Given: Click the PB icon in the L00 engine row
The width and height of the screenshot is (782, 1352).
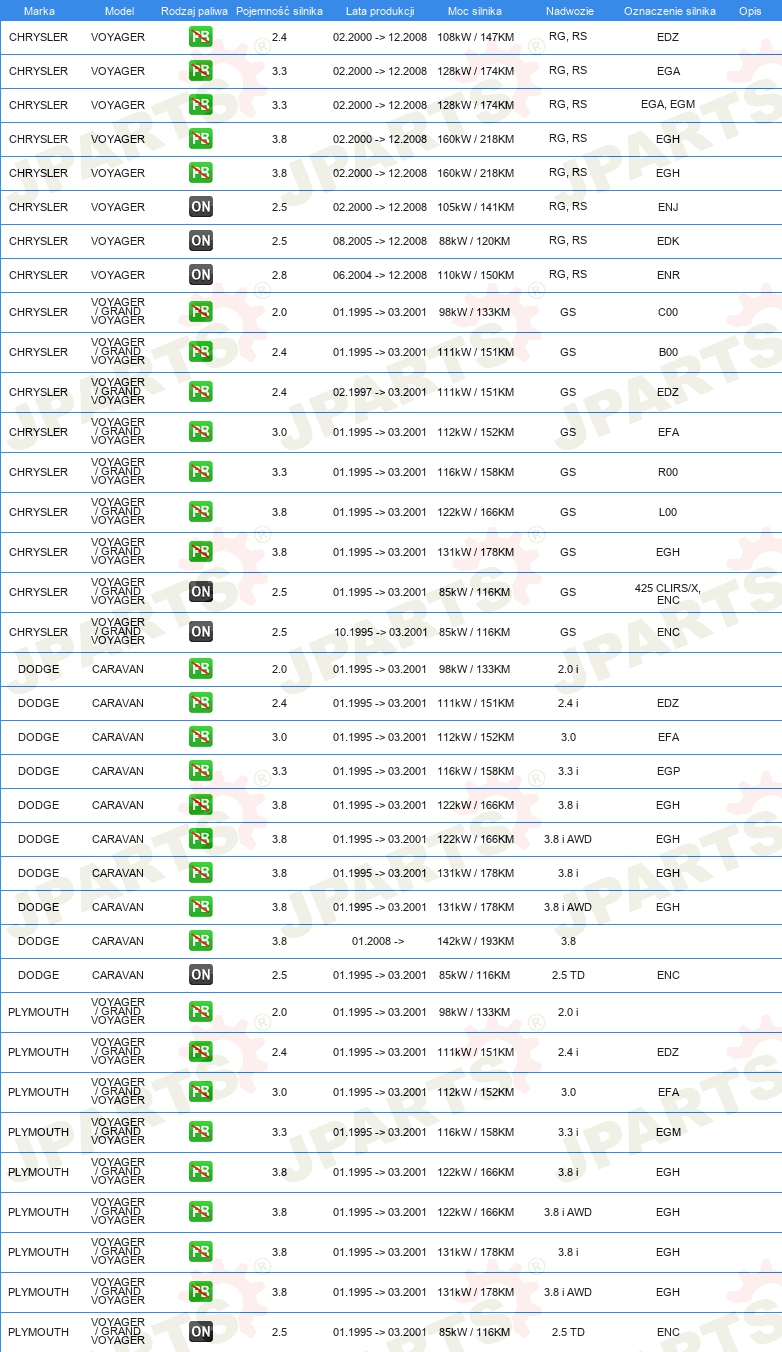Looking at the screenshot, I should point(201,512).
